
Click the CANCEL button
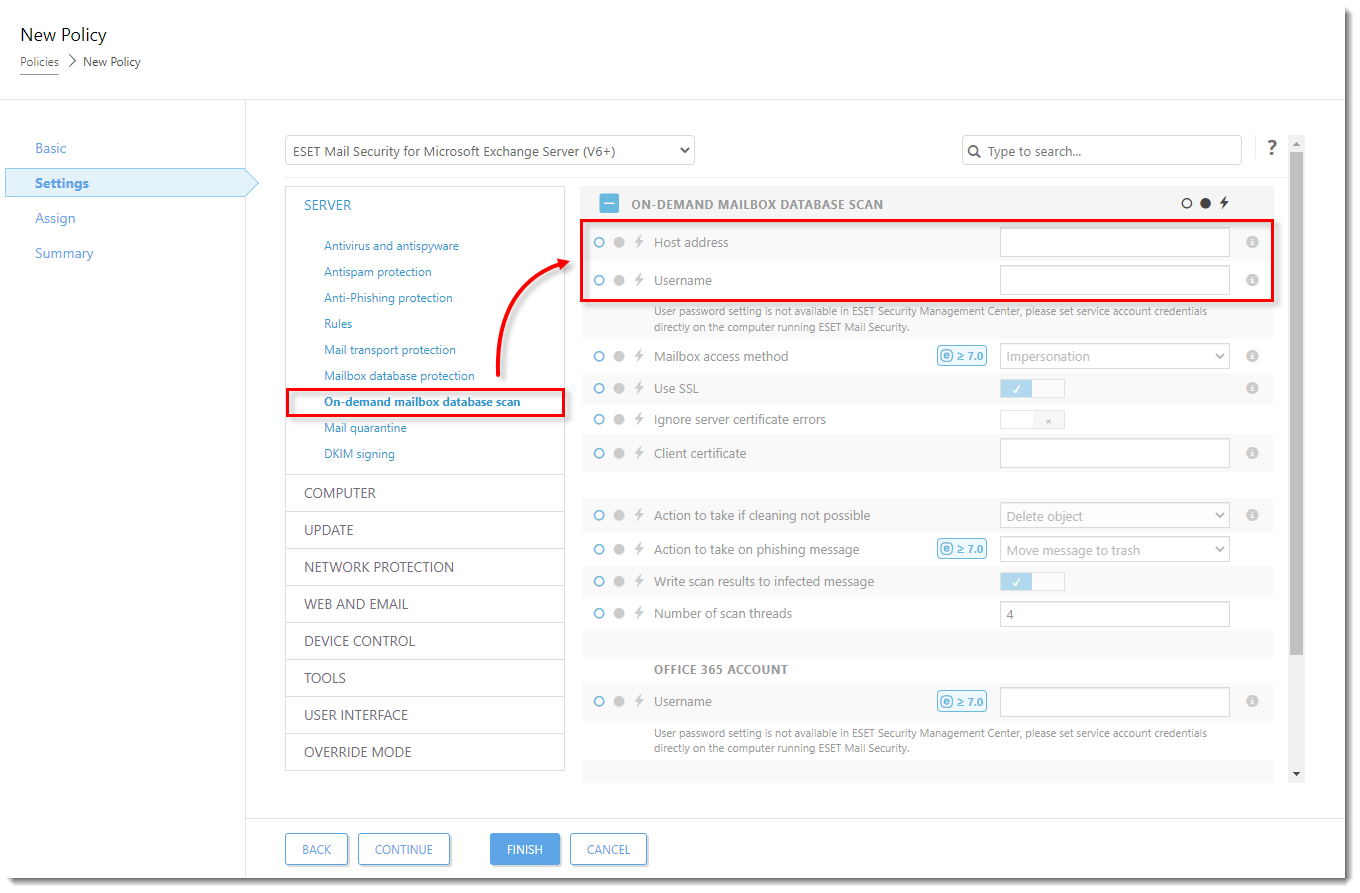[608, 849]
